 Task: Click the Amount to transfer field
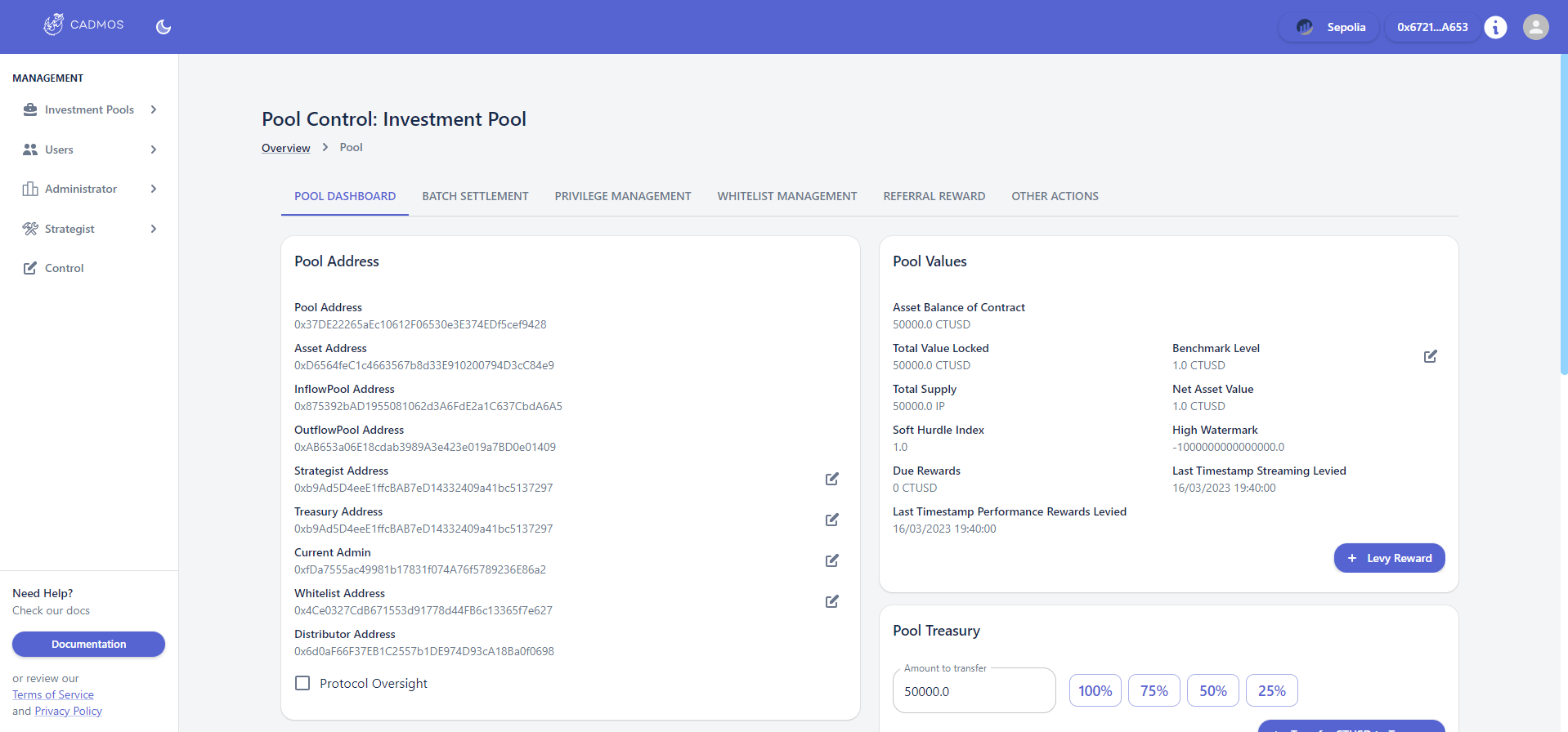(x=974, y=690)
